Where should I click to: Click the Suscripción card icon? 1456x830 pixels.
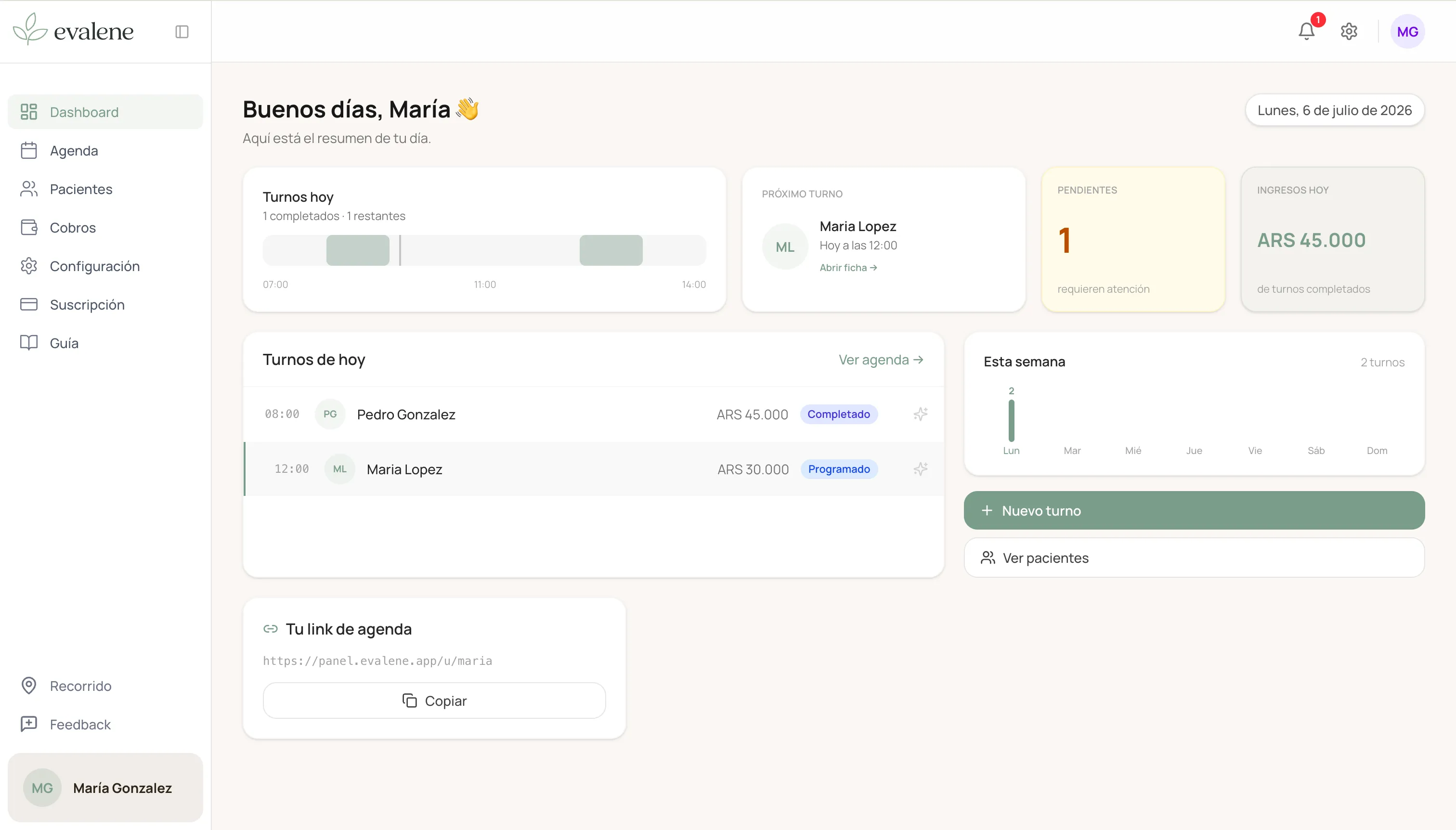click(x=28, y=304)
